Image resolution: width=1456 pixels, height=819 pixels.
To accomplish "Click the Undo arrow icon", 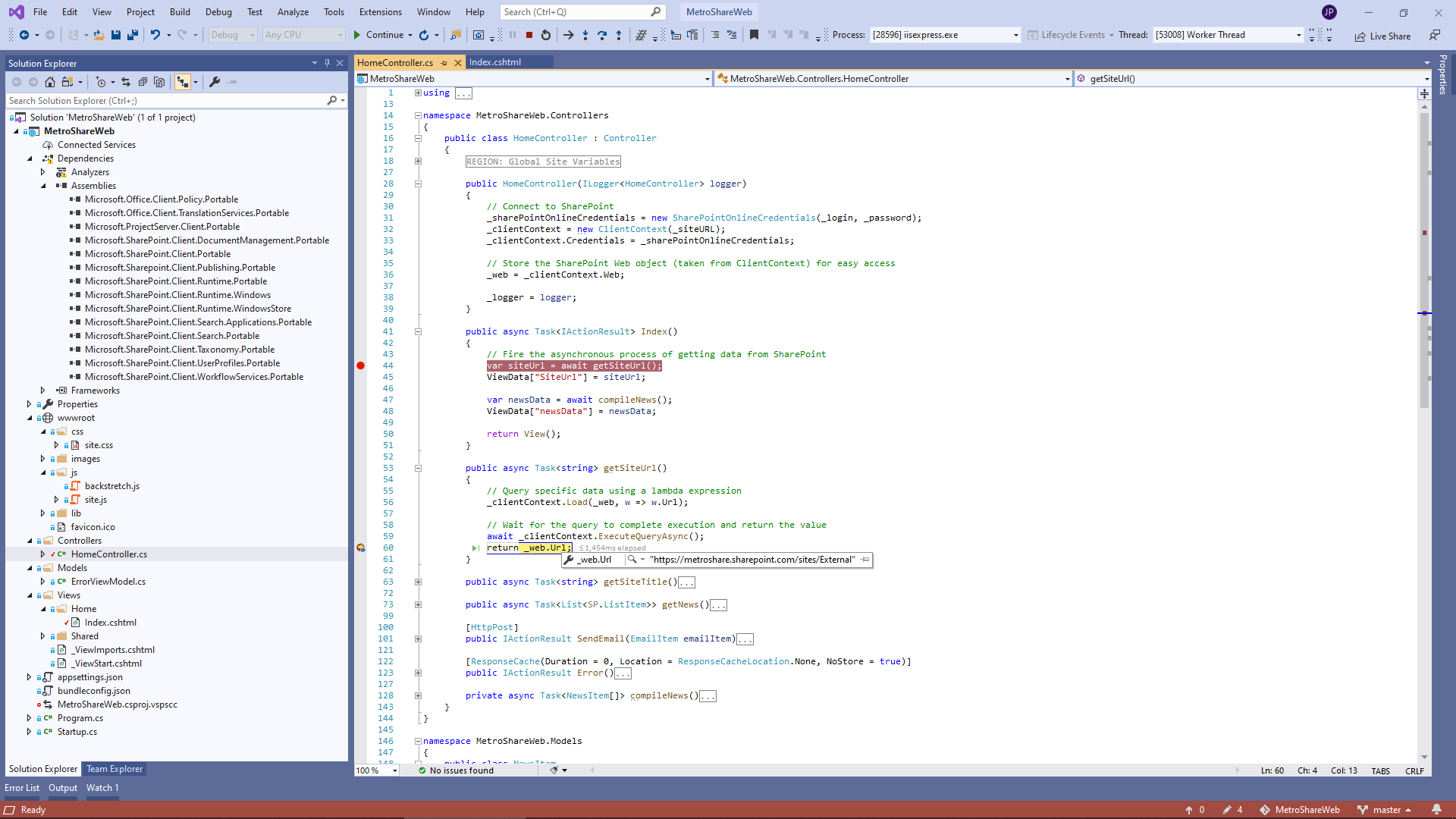I will 155,35.
